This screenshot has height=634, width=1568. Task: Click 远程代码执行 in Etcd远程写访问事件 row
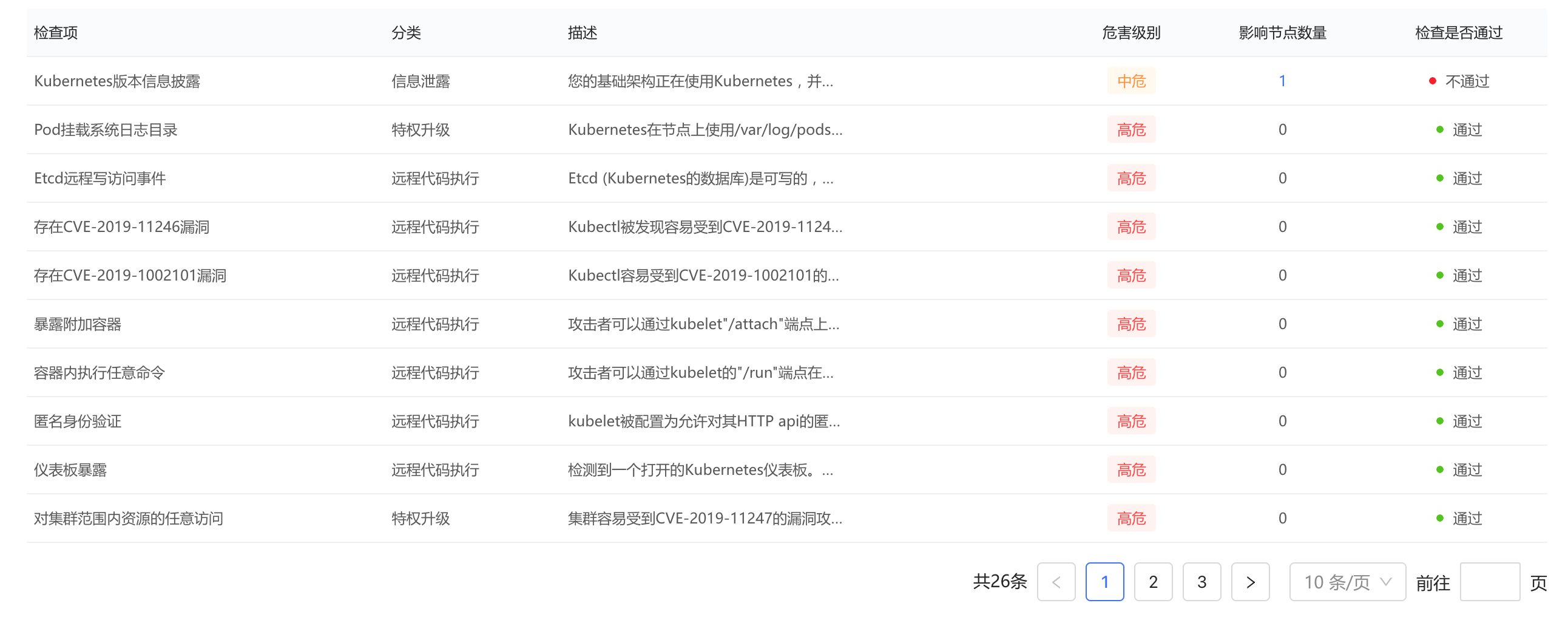[x=435, y=179]
